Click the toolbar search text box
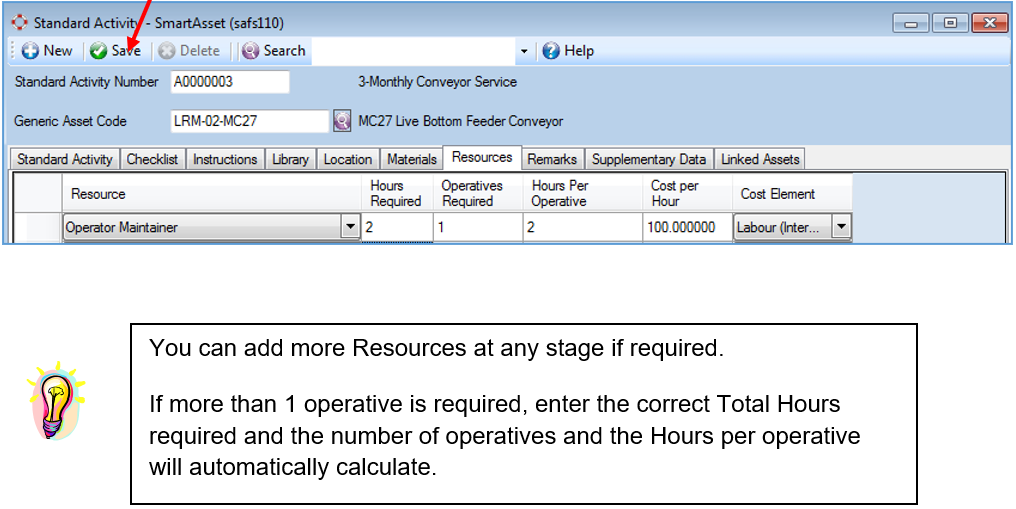1016x509 pixels. pyautogui.click(x=415, y=51)
